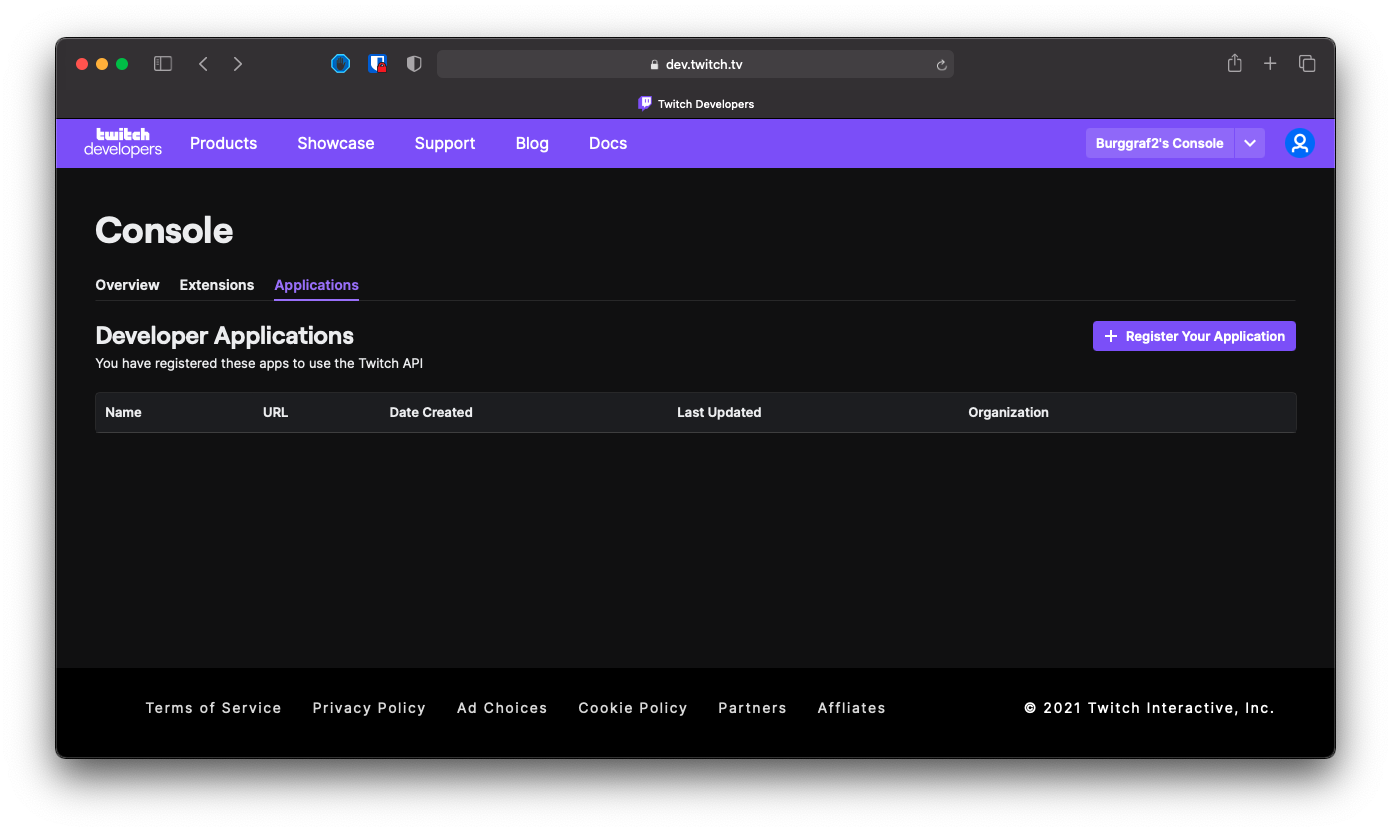Click the tab overview icon
This screenshot has width=1391, height=832.
pos(1307,63)
